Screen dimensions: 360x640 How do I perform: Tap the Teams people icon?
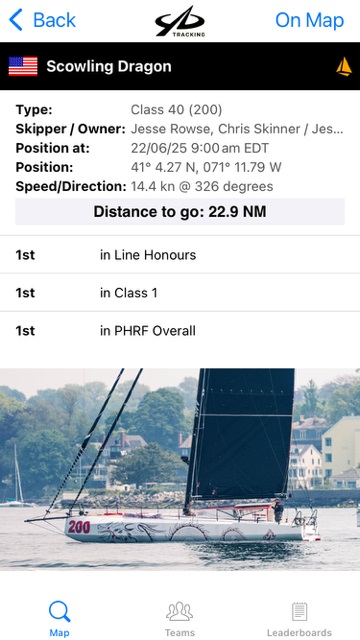pyautogui.click(x=179, y=612)
